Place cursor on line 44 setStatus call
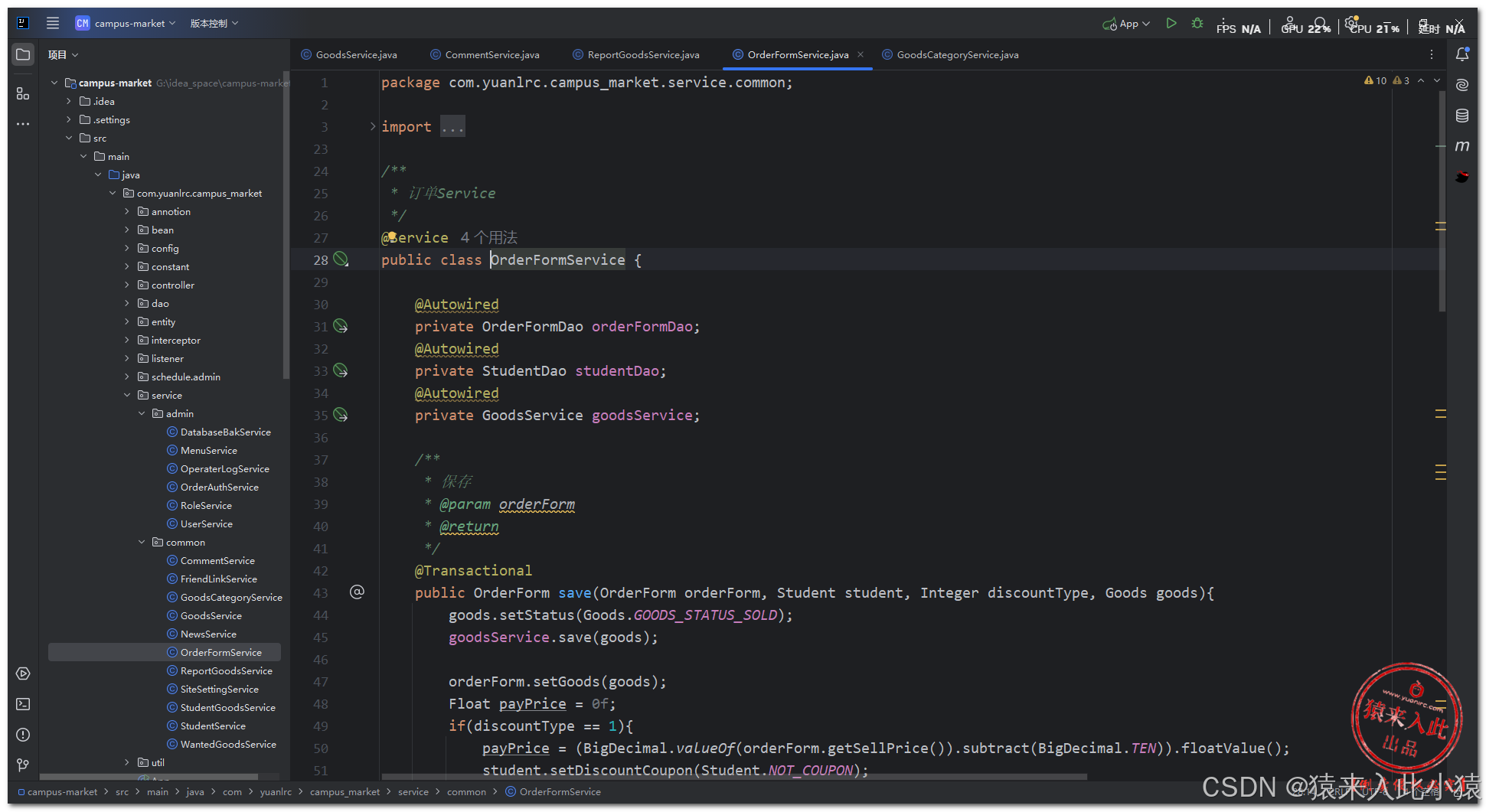Screen dimensions: 1486x812 coord(536,615)
